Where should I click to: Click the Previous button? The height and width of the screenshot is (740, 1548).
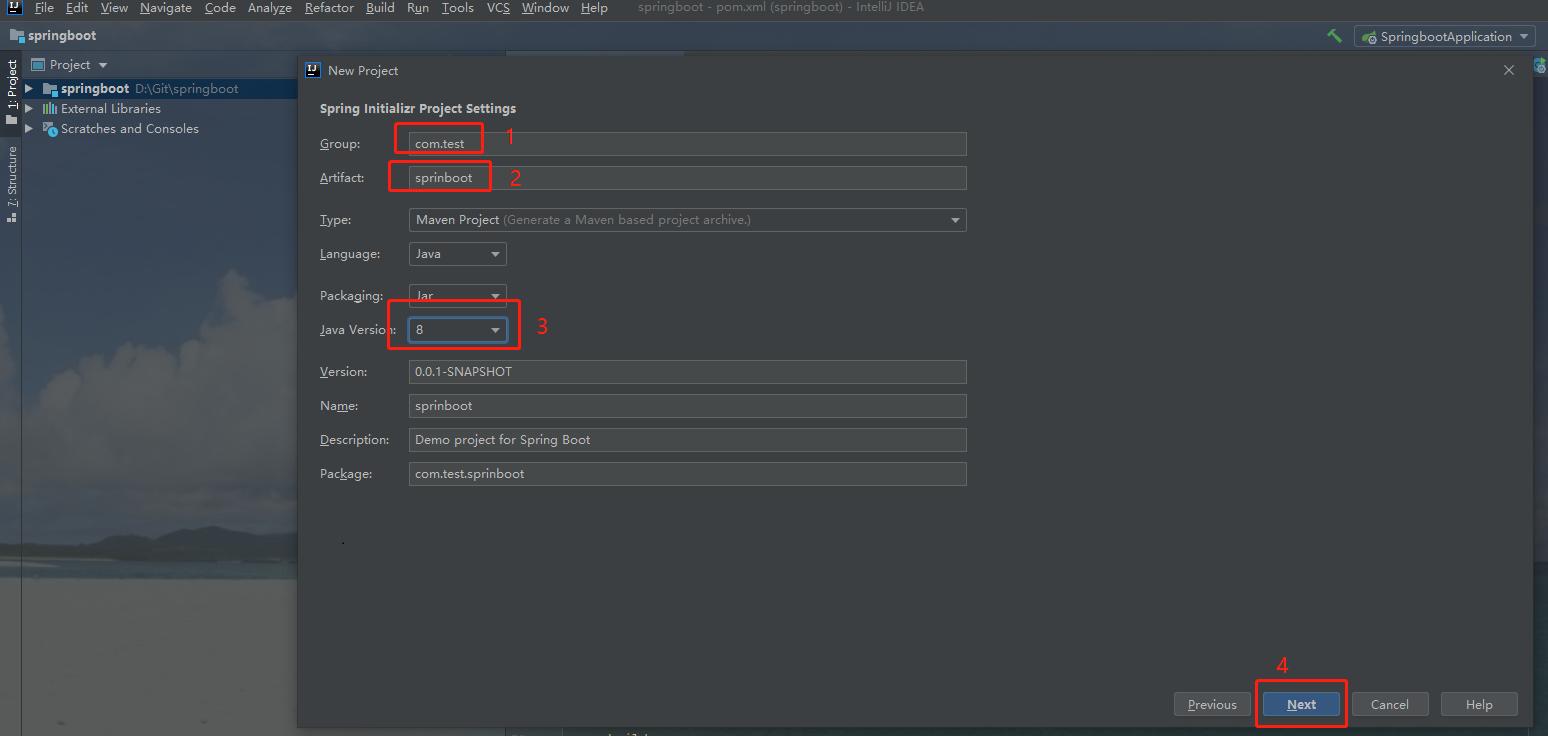click(x=1212, y=705)
